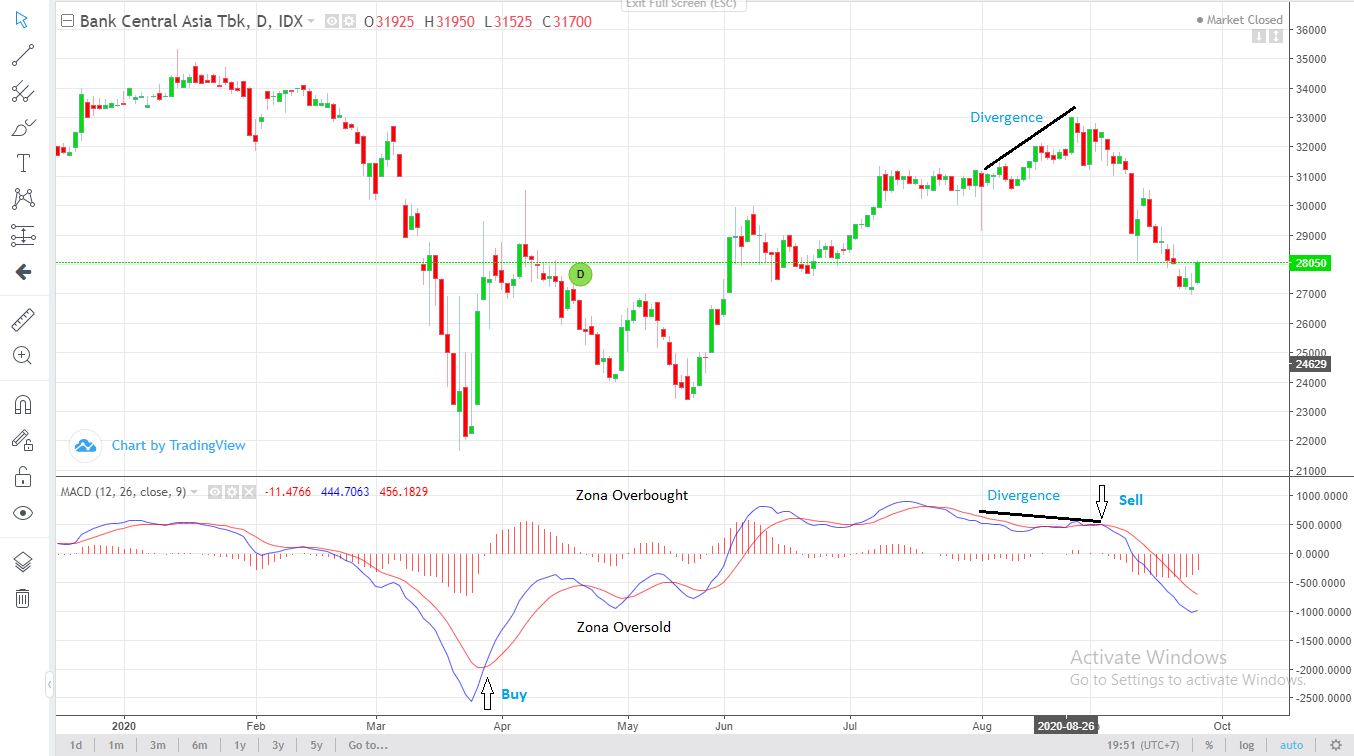Image resolution: width=1354 pixels, height=756 pixels.
Task: Select the brush drawing tool
Action: click(23, 127)
